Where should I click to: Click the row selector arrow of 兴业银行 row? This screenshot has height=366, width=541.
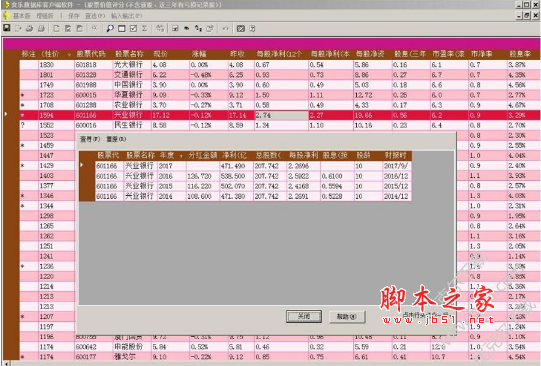(6, 114)
